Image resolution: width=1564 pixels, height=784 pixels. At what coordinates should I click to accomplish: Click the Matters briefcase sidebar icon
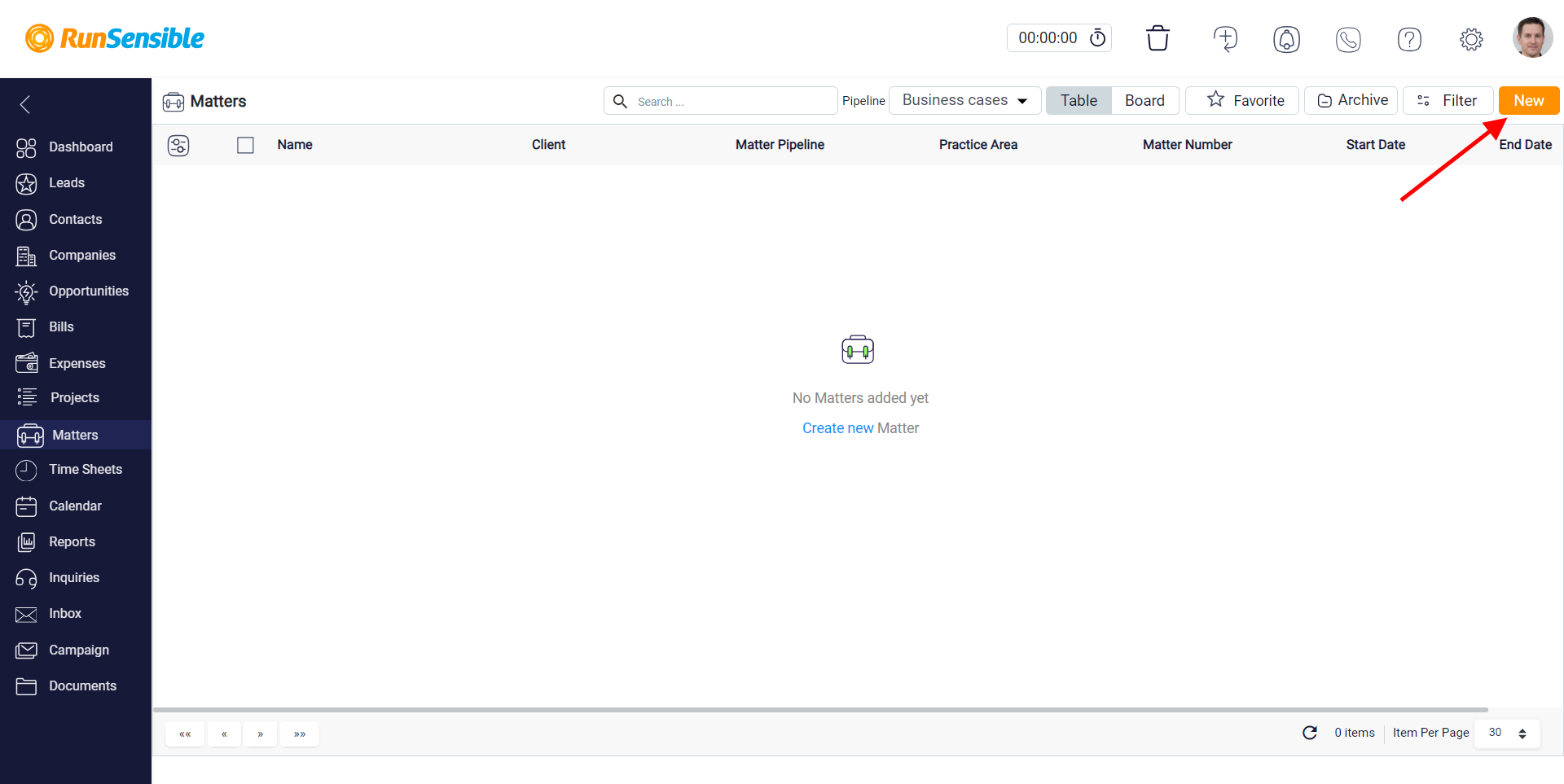(30, 435)
